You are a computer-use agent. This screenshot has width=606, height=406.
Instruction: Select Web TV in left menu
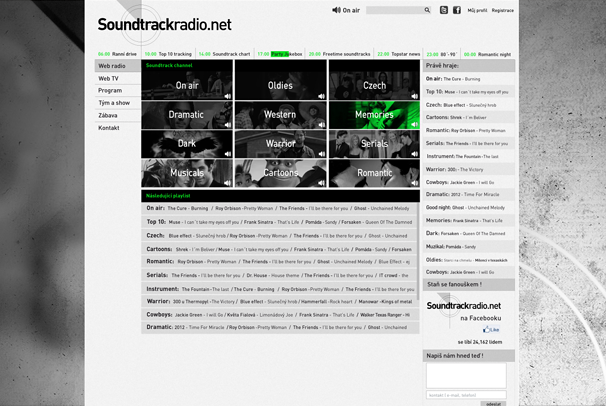pyautogui.click(x=109, y=78)
